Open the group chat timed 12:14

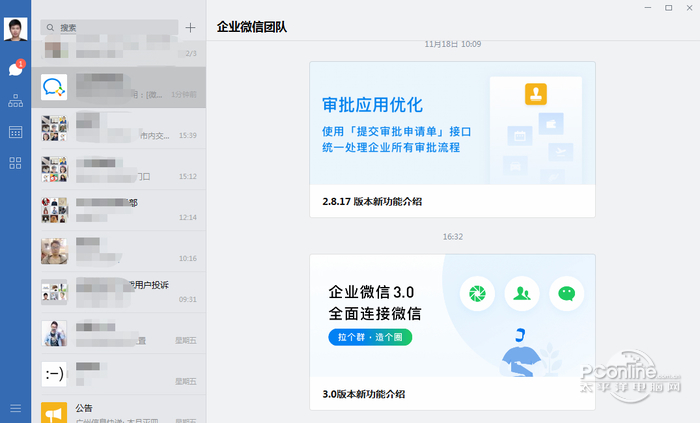pyautogui.click(x=119, y=210)
